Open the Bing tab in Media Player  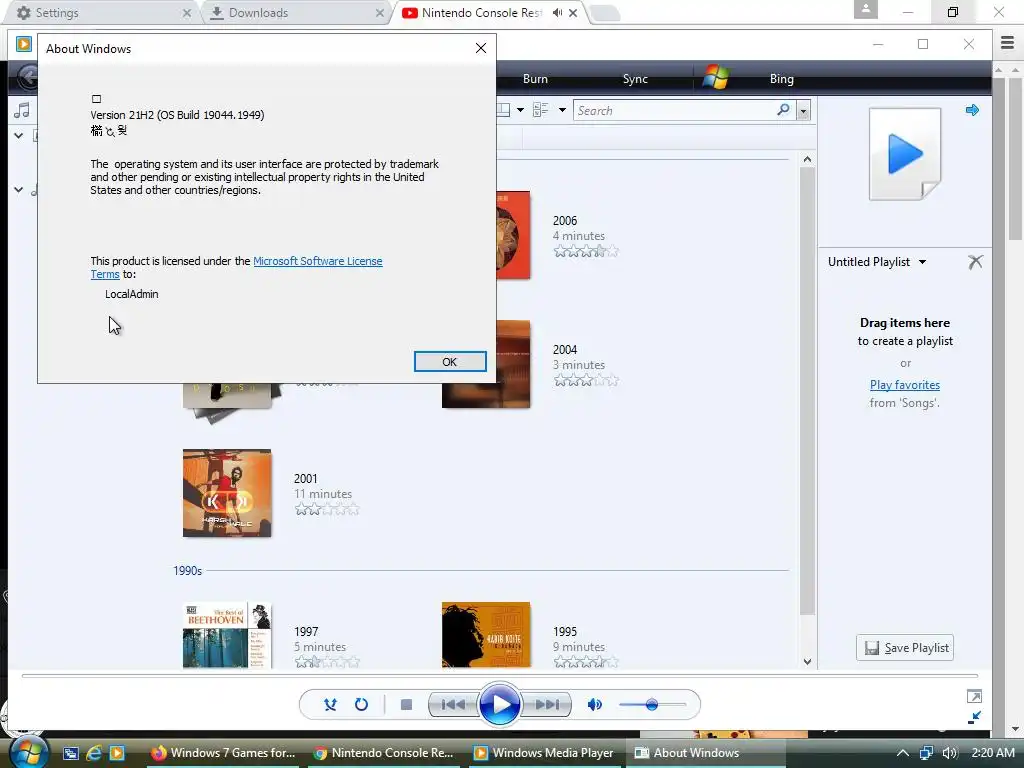click(782, 79)
